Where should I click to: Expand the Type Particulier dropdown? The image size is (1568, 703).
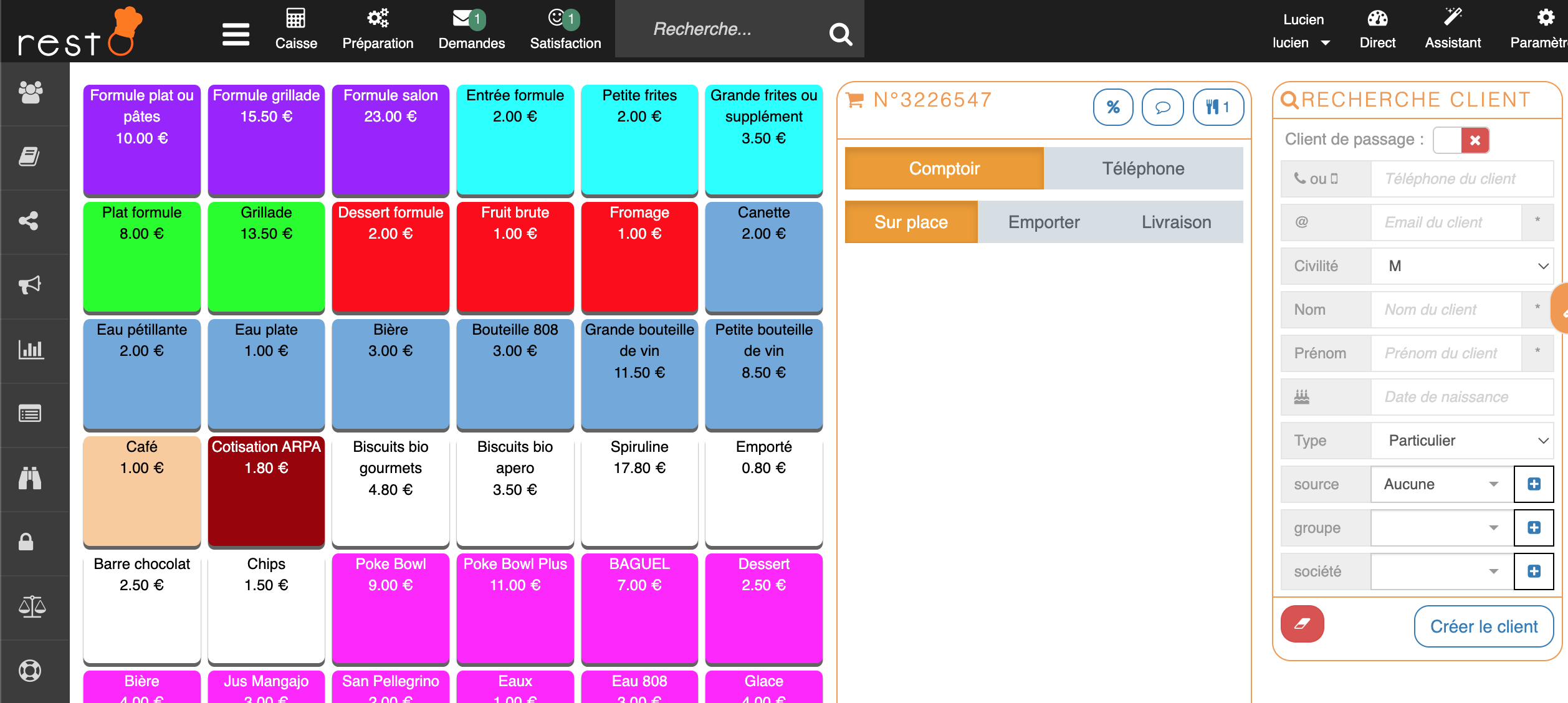point(1461,441)
